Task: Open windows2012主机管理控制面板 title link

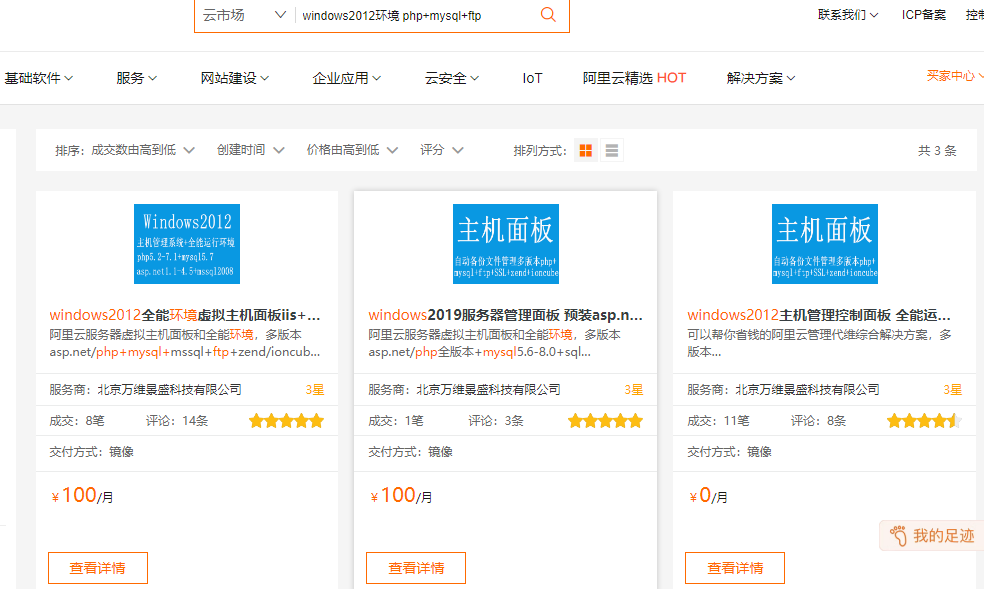Action: (x=819, y=315)
